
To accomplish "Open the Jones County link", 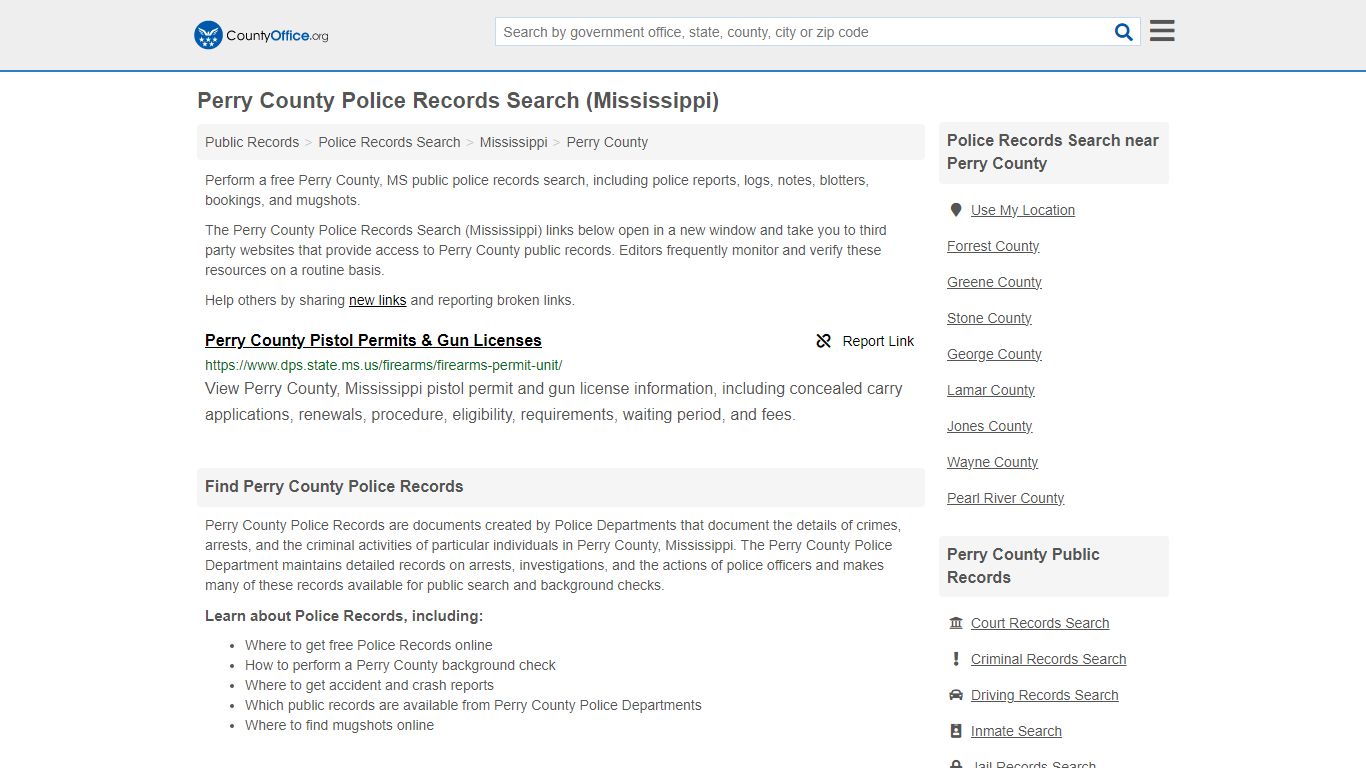I will (989, 426).
